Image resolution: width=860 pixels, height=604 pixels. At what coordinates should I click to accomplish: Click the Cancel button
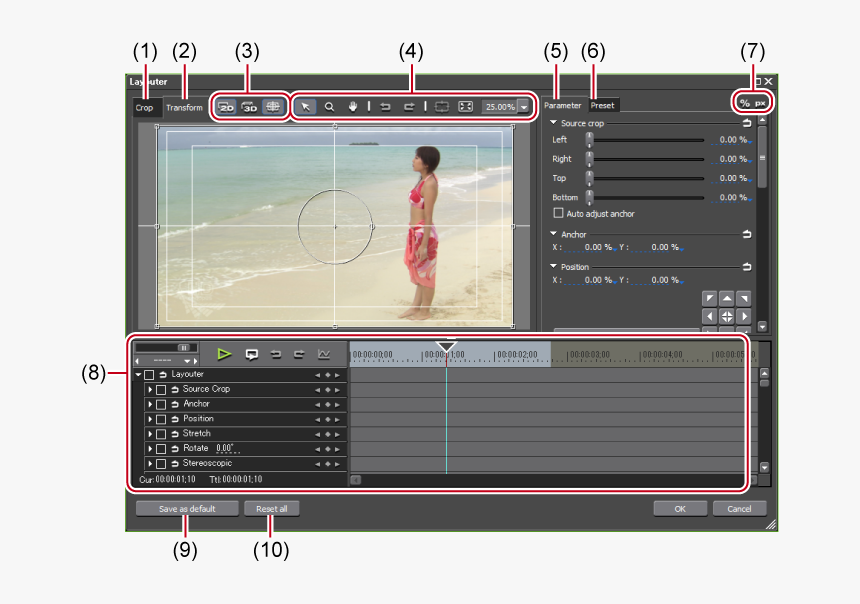pyautogui.click(x=739, y=509)
